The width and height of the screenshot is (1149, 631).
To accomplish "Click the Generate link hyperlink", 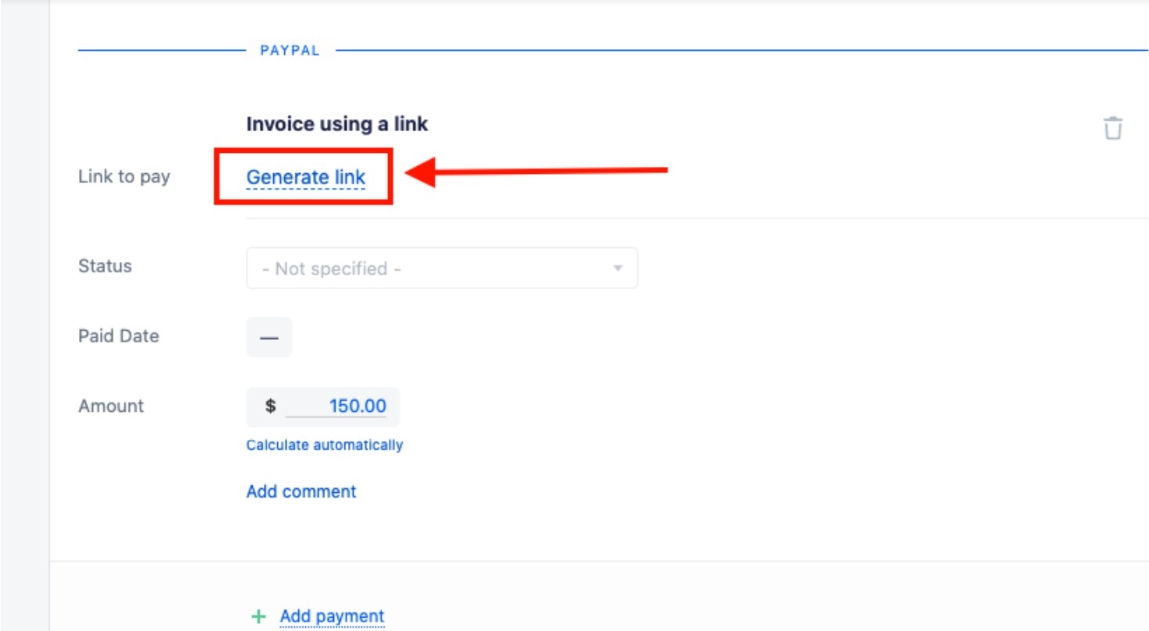I will tap(306, 177).
